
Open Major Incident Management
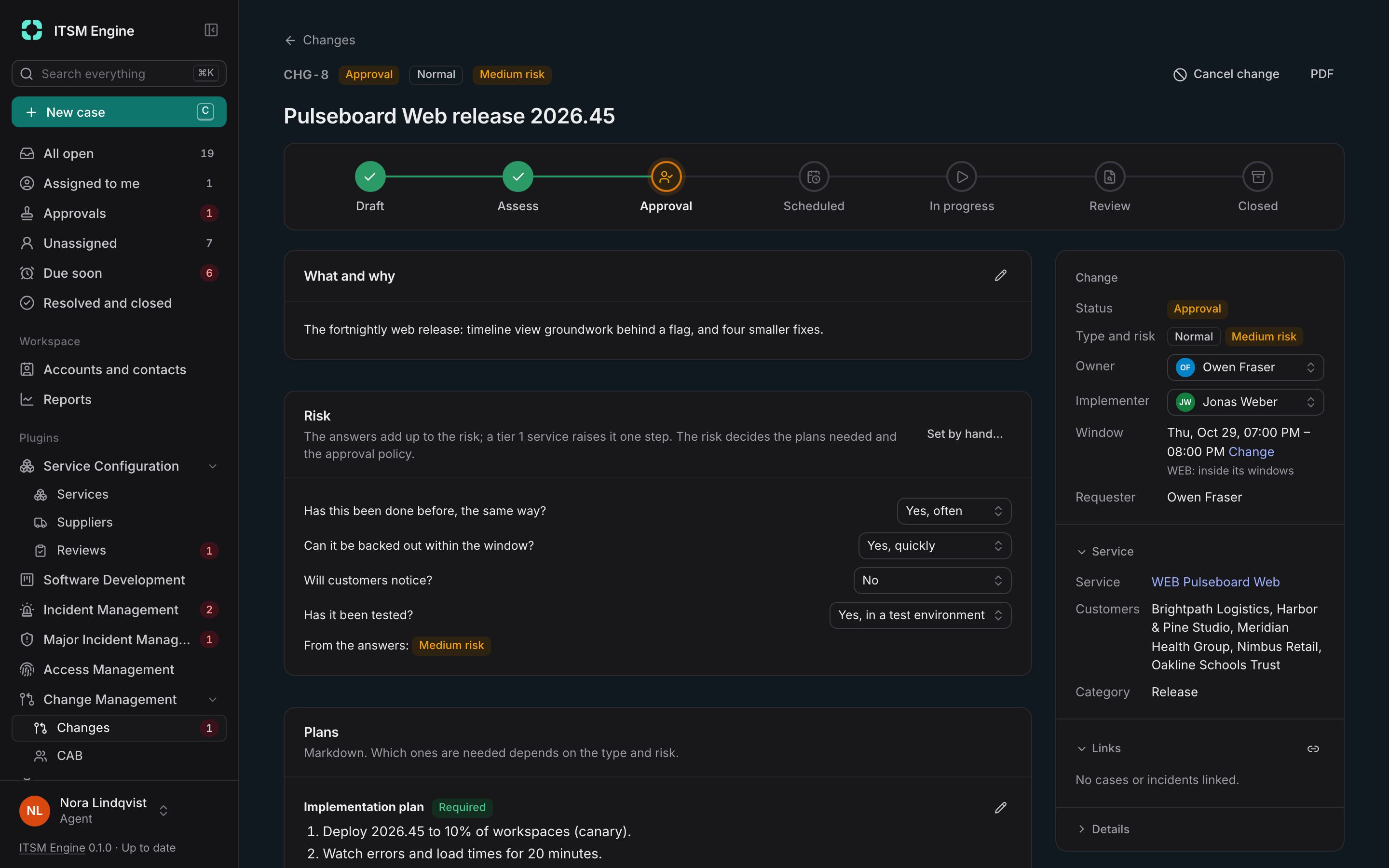(x=119, y=639)
